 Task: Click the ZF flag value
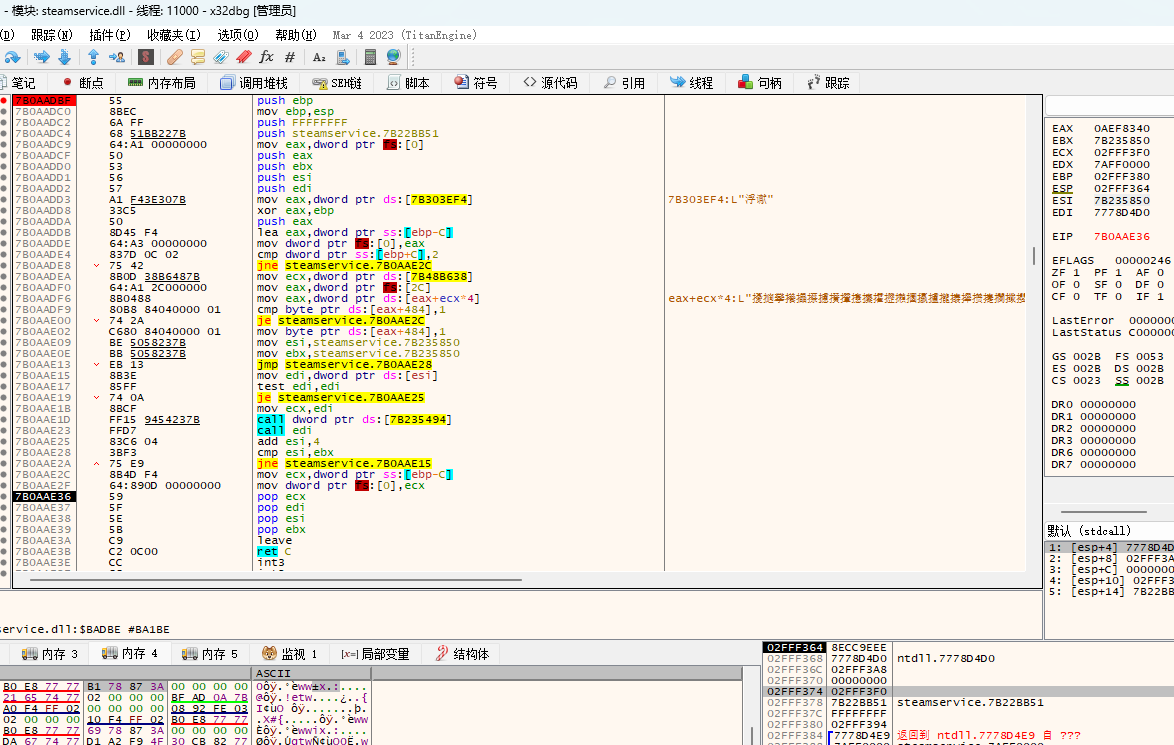(x=1076, y=273)
